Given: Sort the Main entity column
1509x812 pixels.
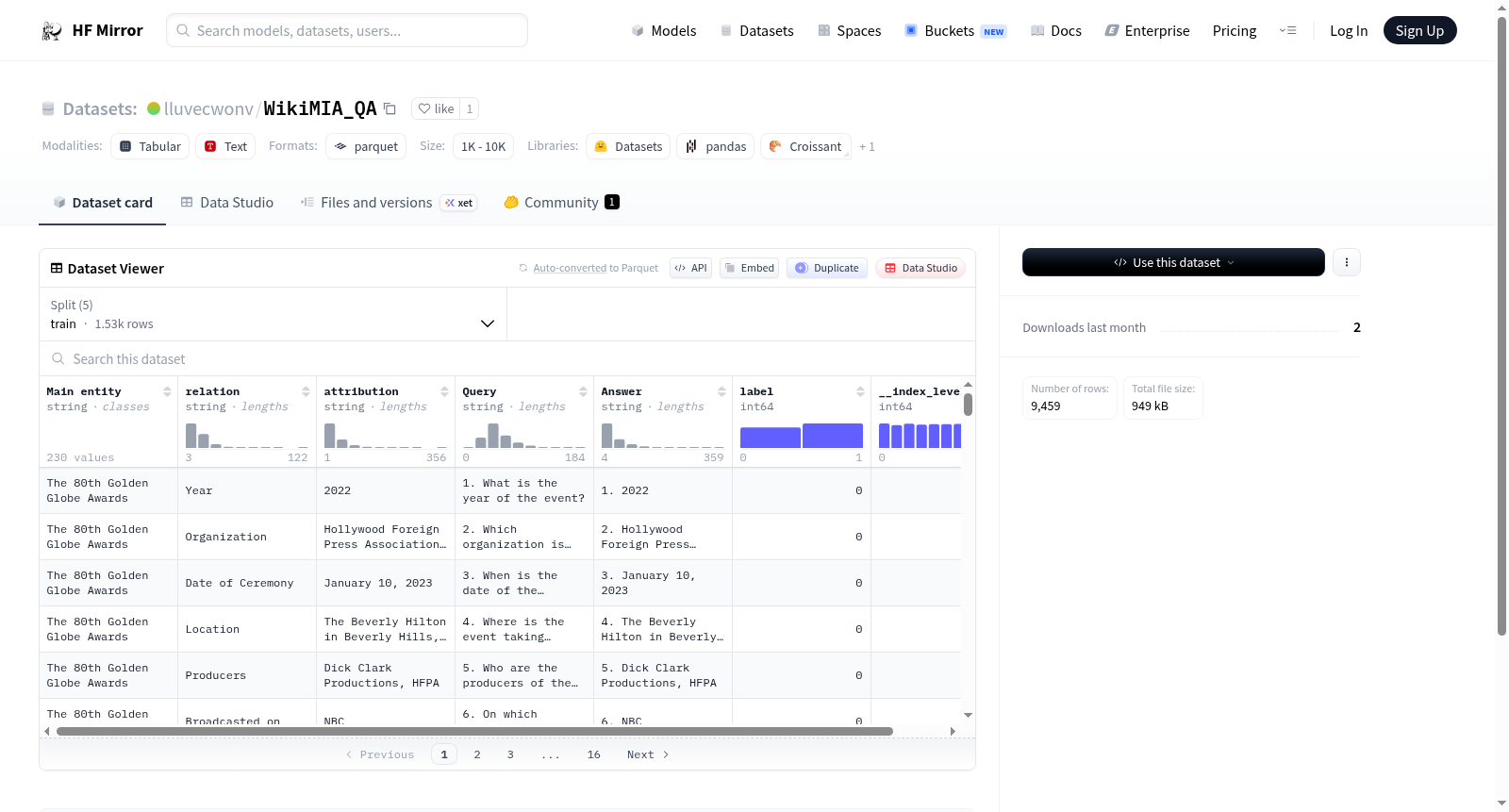Looking at the screenshot, I should click(x=167, y=391).
